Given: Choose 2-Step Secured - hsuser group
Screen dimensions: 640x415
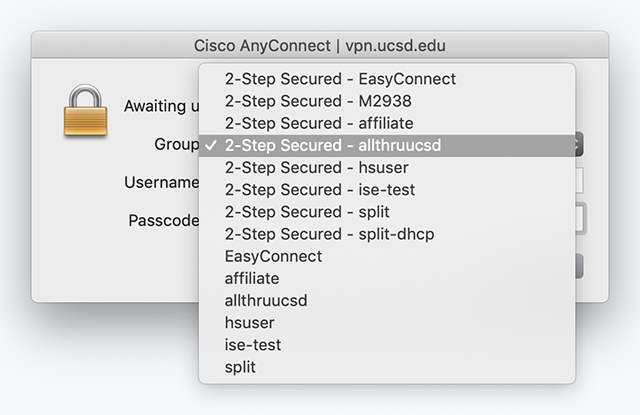Looking at the screenshot, I should [x=387, y=167].
